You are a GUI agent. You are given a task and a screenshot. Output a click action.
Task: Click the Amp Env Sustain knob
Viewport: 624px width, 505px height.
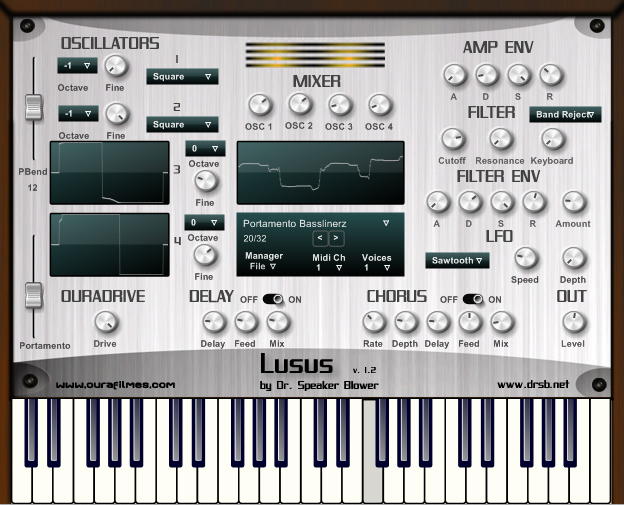pyautogui.click(x=519, y=75)
